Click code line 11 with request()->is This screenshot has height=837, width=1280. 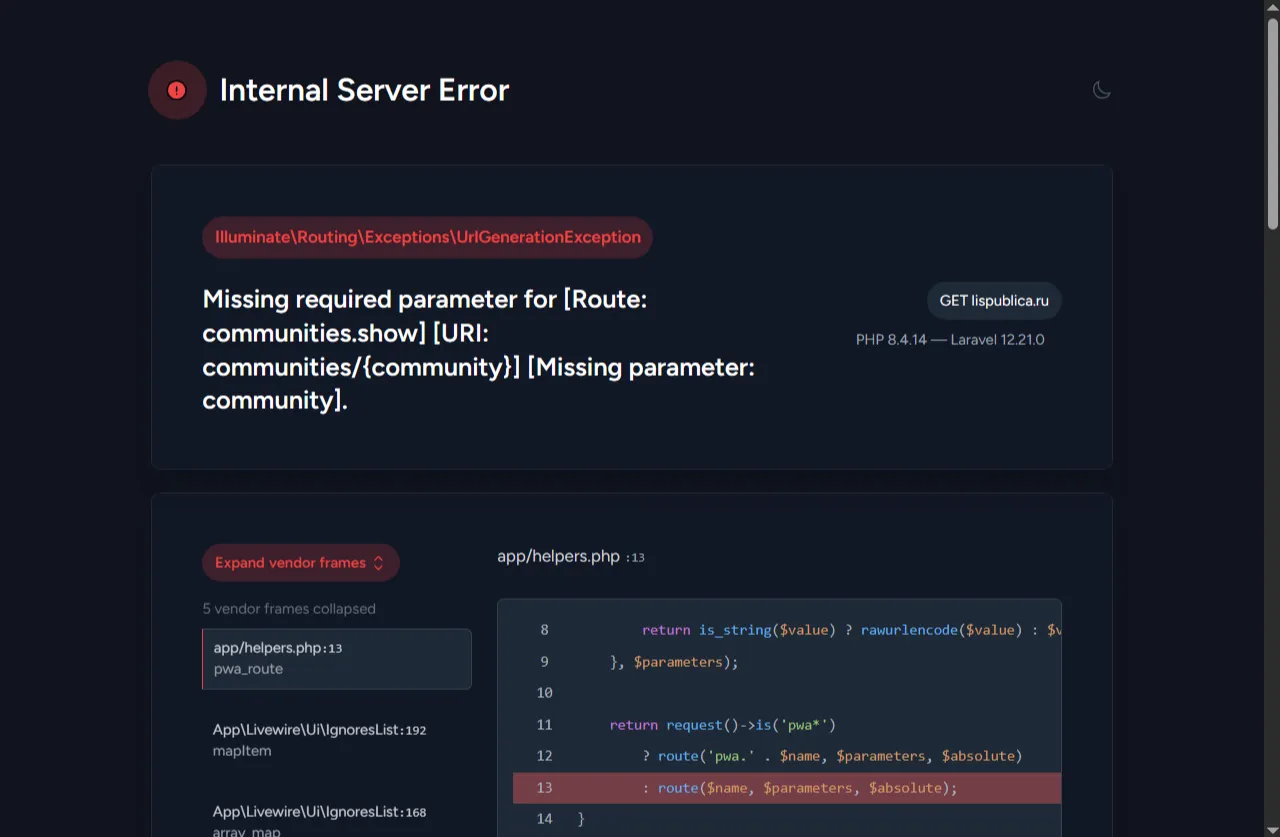(722, 725)
